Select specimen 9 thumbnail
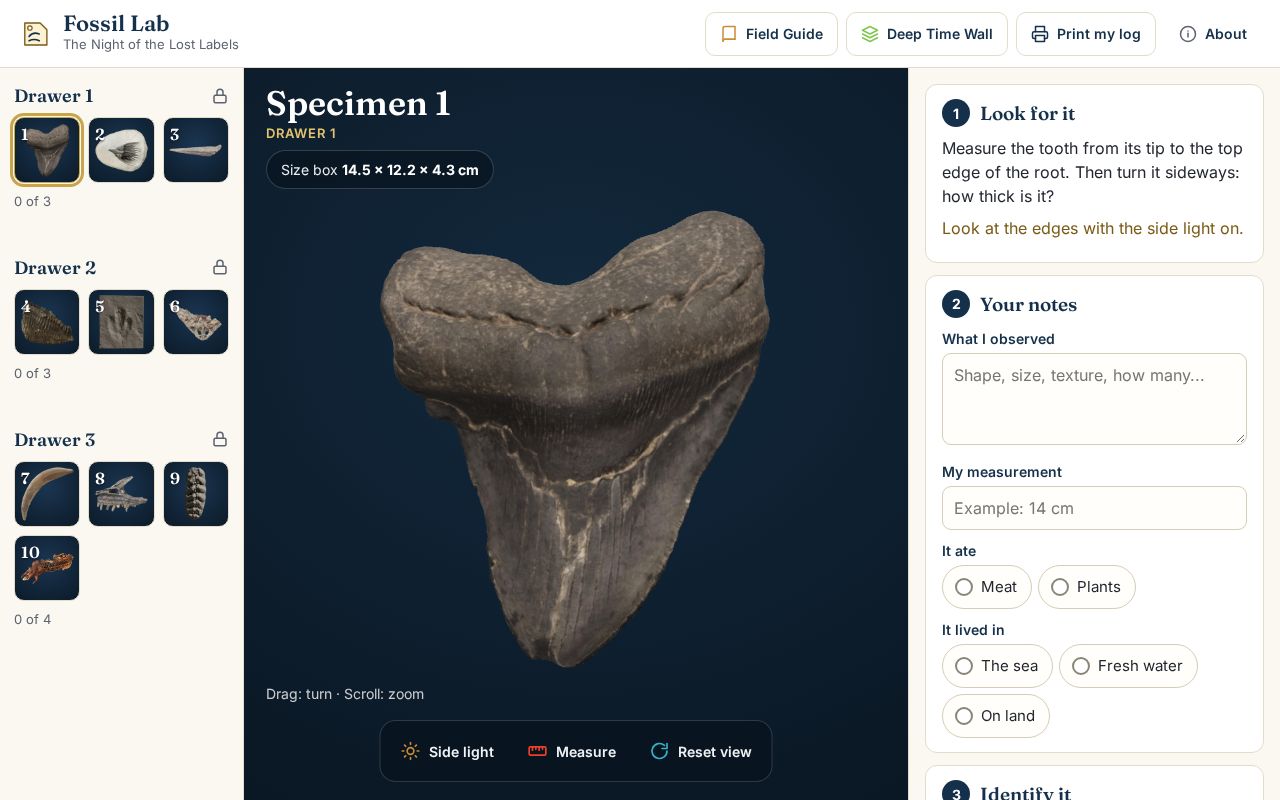This screenshot has width=1280, height=800. [196, 494]
